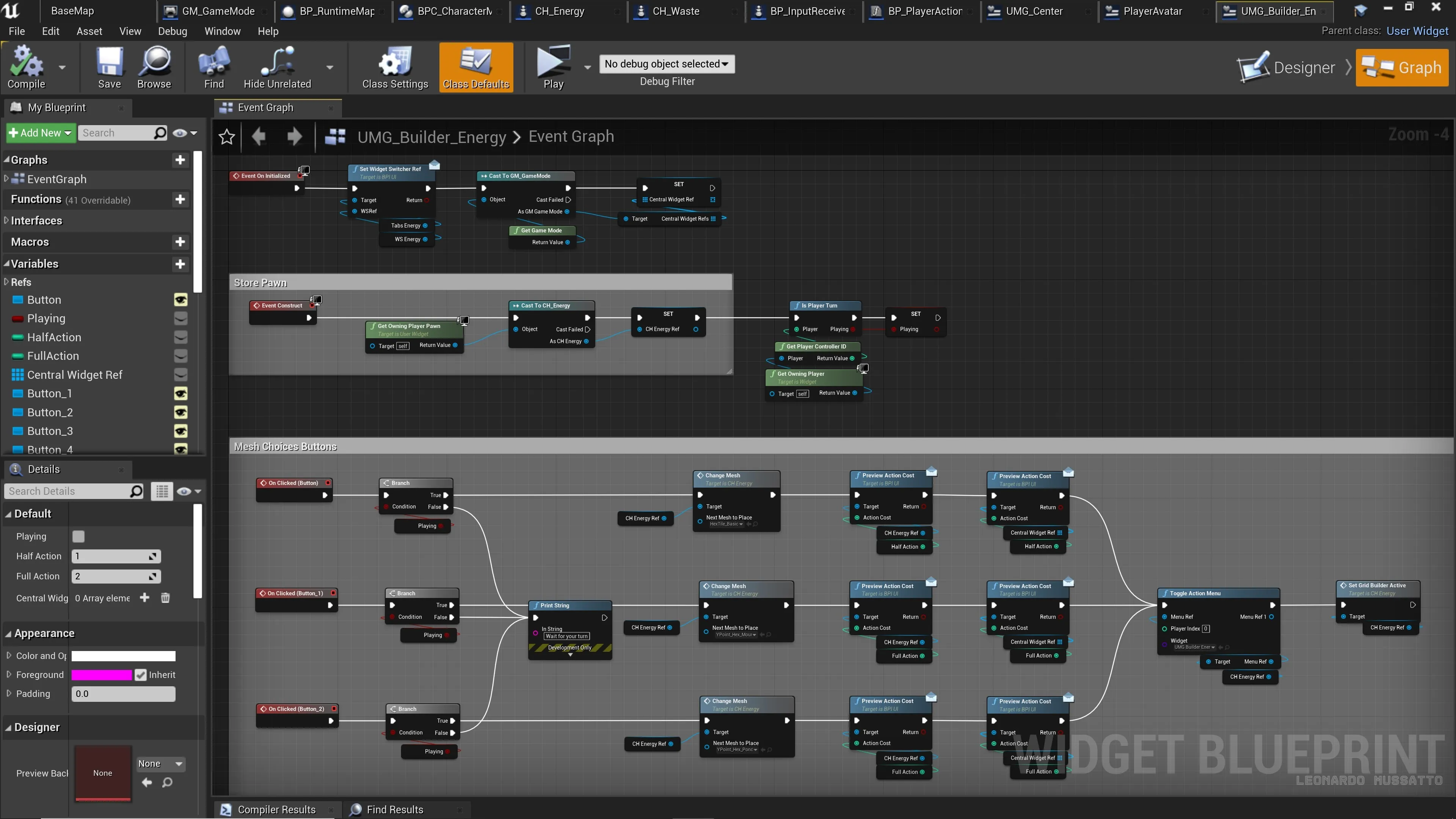The height and width of the screenshot is (819, 1456).
Task: Open the Preview Background None dropdown
Action: point(160,763)
